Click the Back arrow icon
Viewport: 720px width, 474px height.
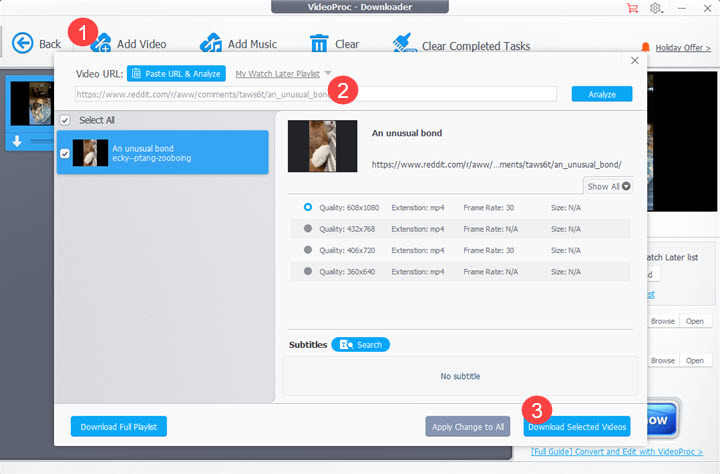[x=22, y=44]
